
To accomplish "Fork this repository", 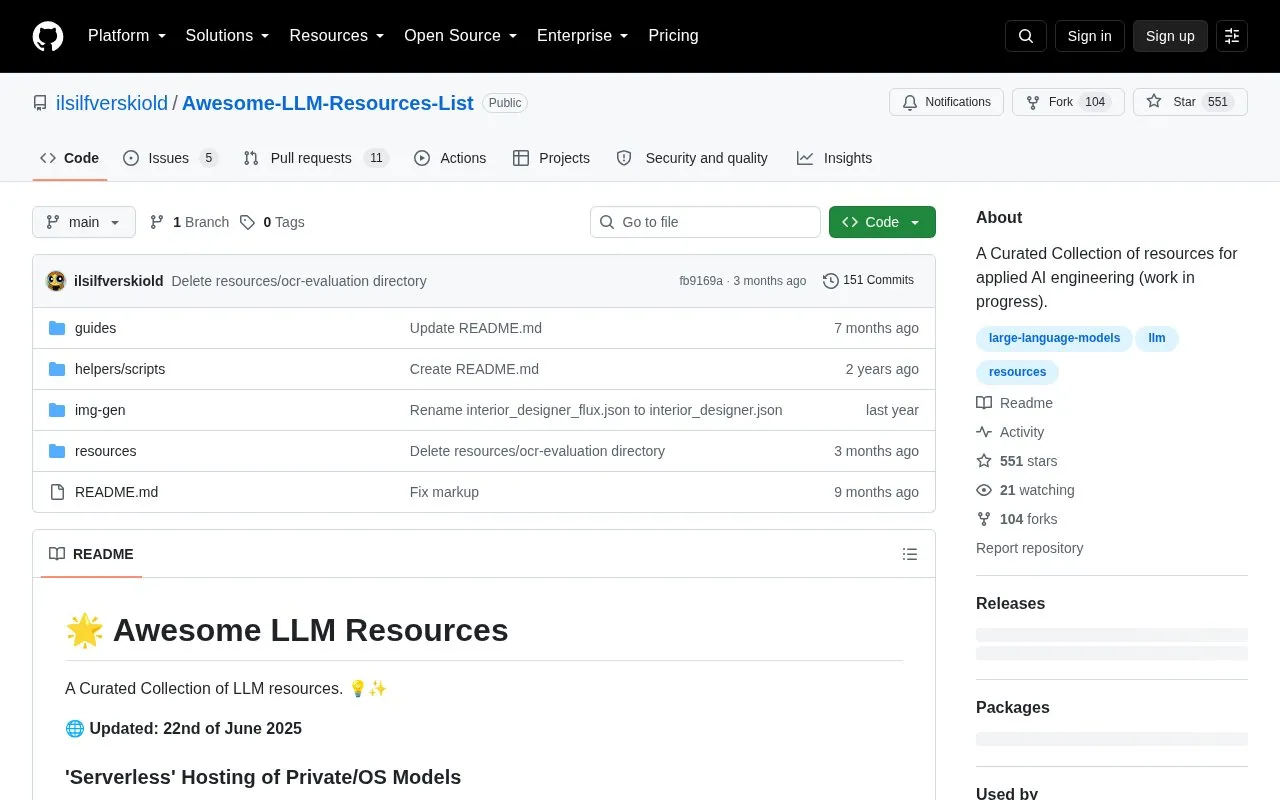I will [x=1068, y=102].
